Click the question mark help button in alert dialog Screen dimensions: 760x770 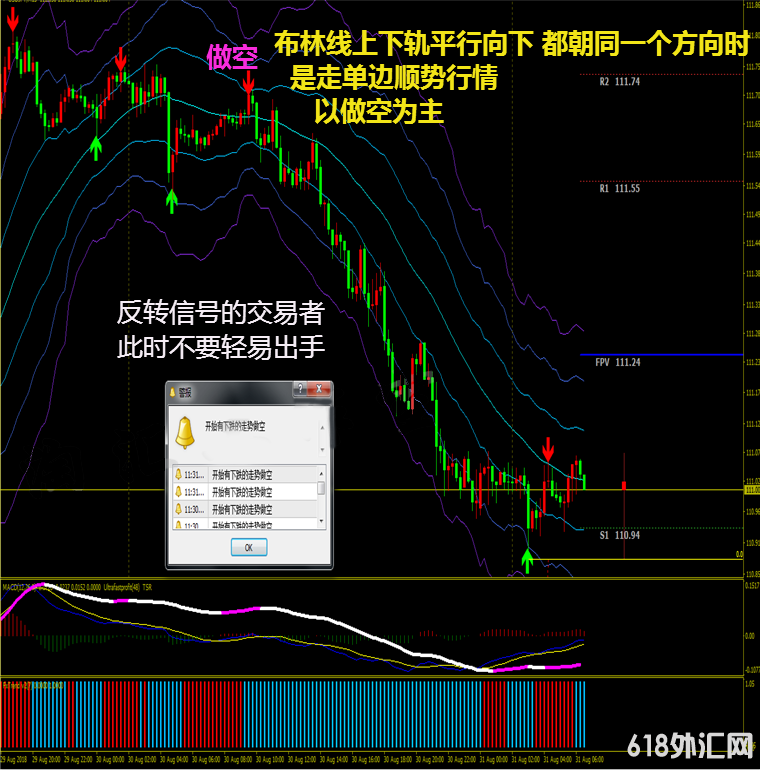click(299, 390)
